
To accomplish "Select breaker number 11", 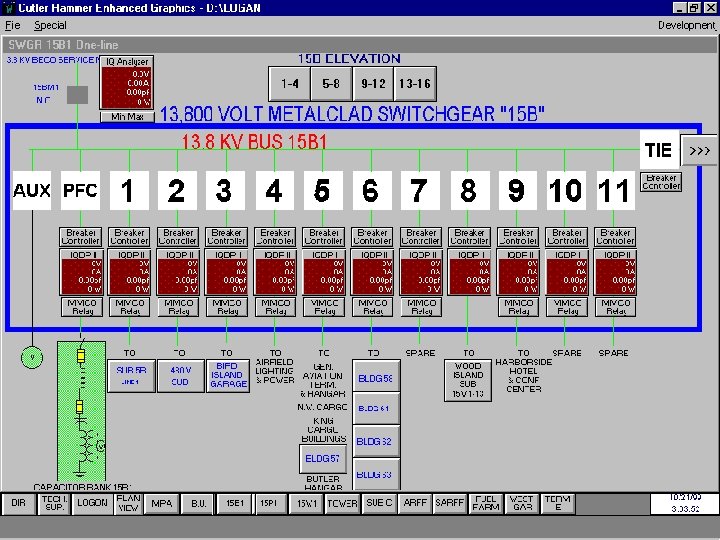I will click(x=615, y=191).
